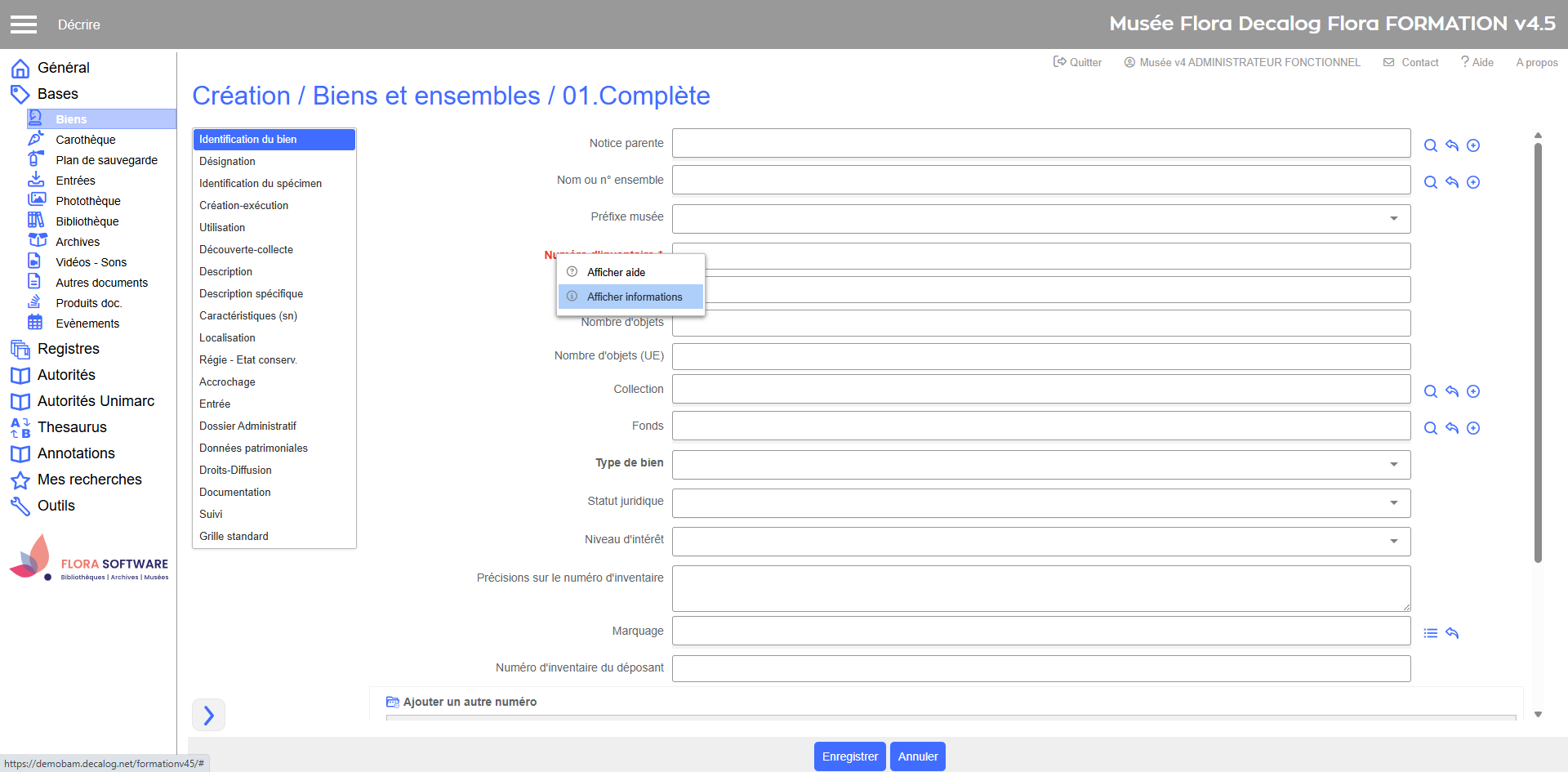Click the search icon beside Notice parente
The image size is (1568, 772).
point(1430,145)
